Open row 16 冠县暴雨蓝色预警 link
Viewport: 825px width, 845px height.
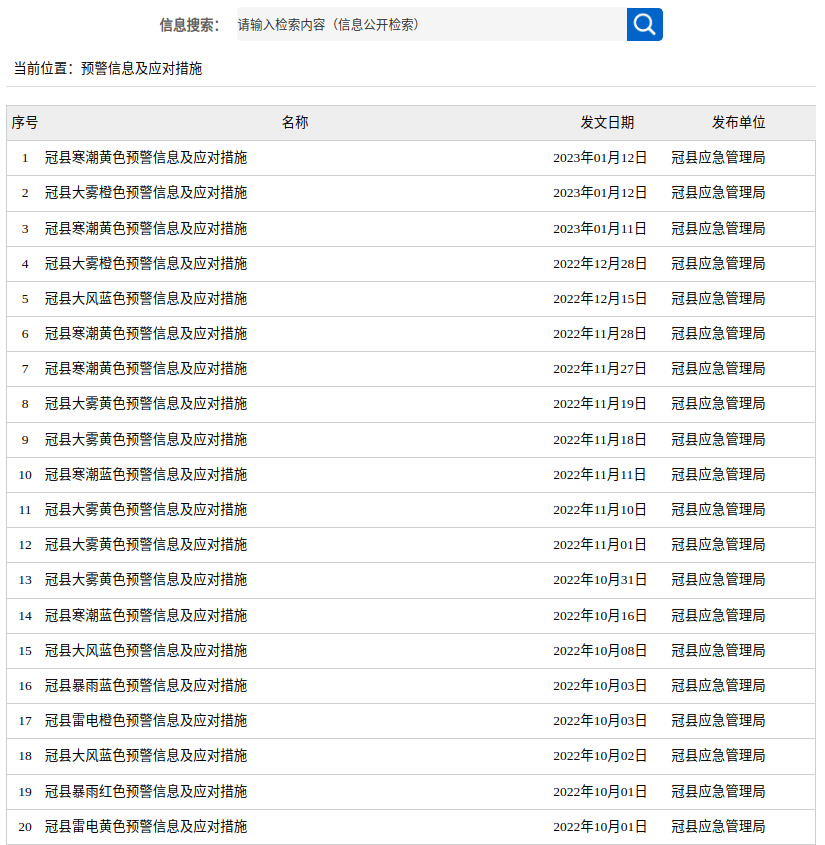pyautogui.click(x=146, y=685)
